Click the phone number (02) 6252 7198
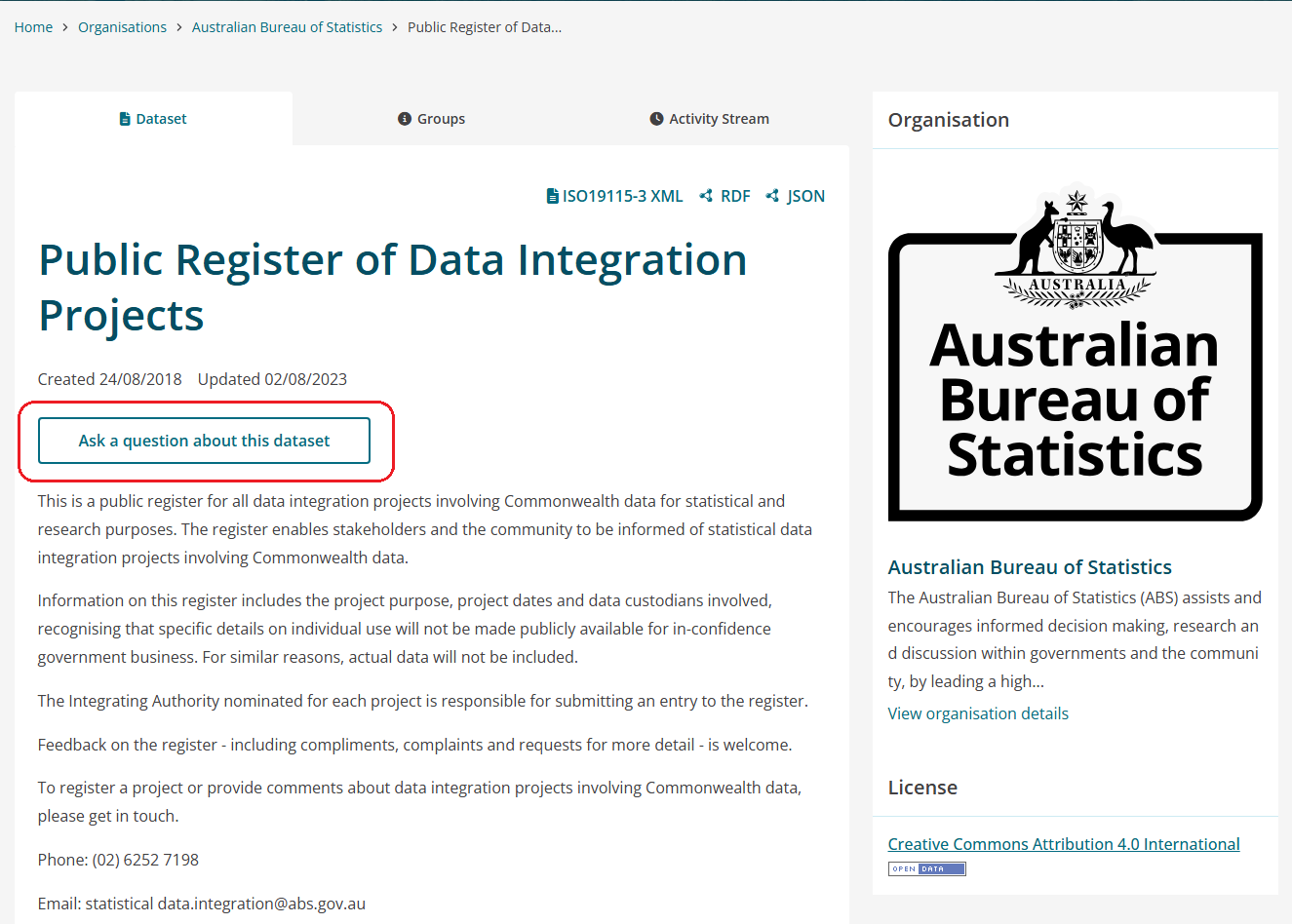This screenshot has width=1292, height=924. click(145, 860)
